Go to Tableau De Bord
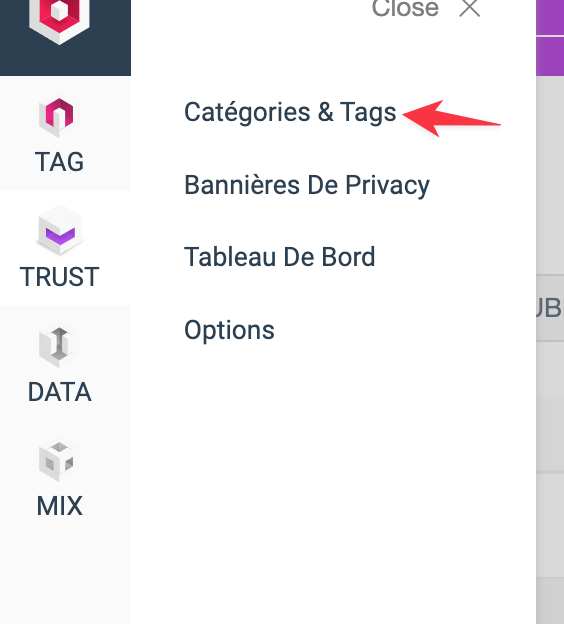 pyautogui.click(x=279, y=257)
